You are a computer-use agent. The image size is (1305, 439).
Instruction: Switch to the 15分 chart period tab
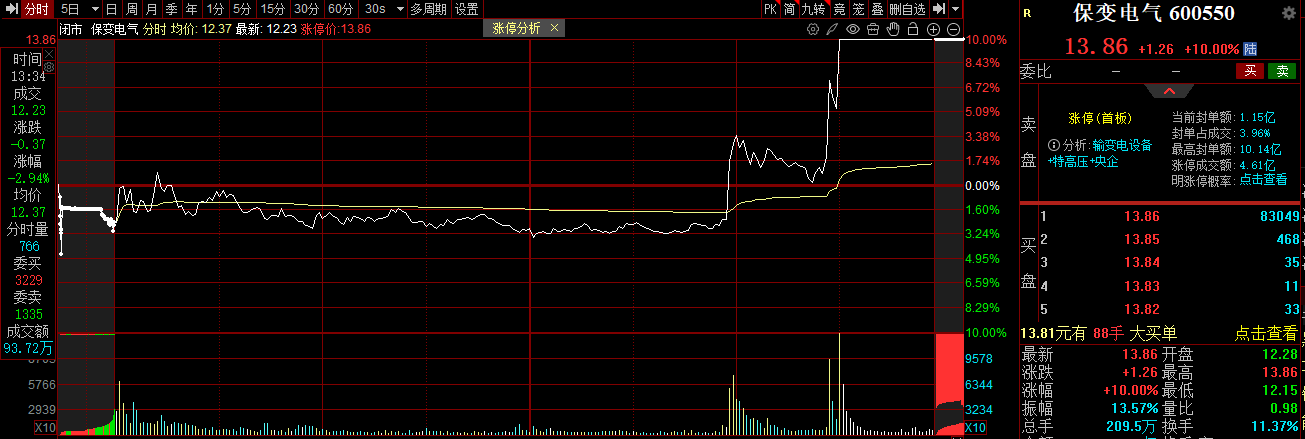point(272,9)
